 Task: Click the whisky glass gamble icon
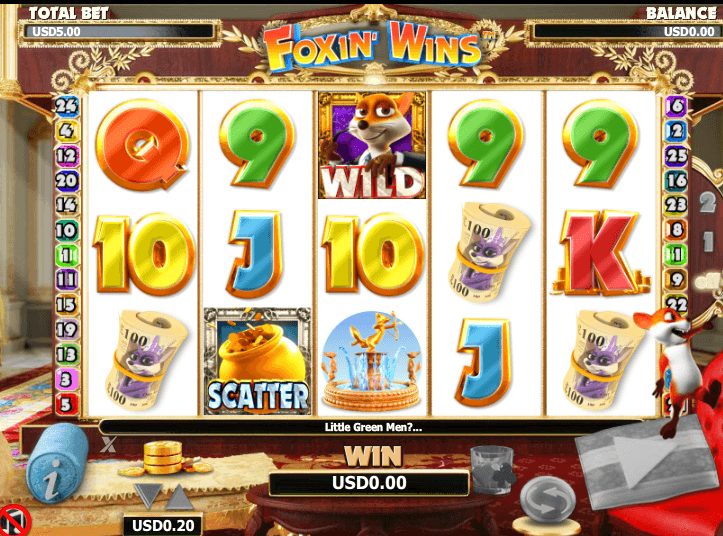click(x=493, y=470)
